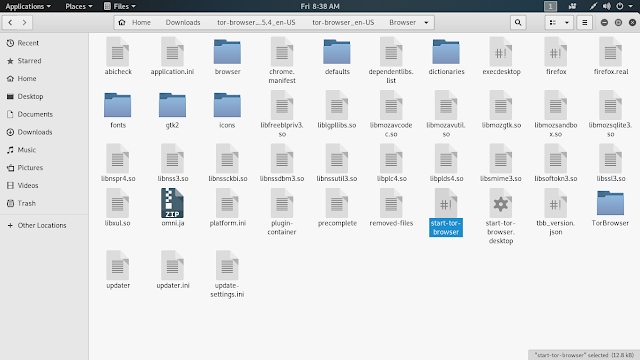Navigate to Home in path bar
The image size is (640, 360).
pyautogui.click(x=135, y=22)
